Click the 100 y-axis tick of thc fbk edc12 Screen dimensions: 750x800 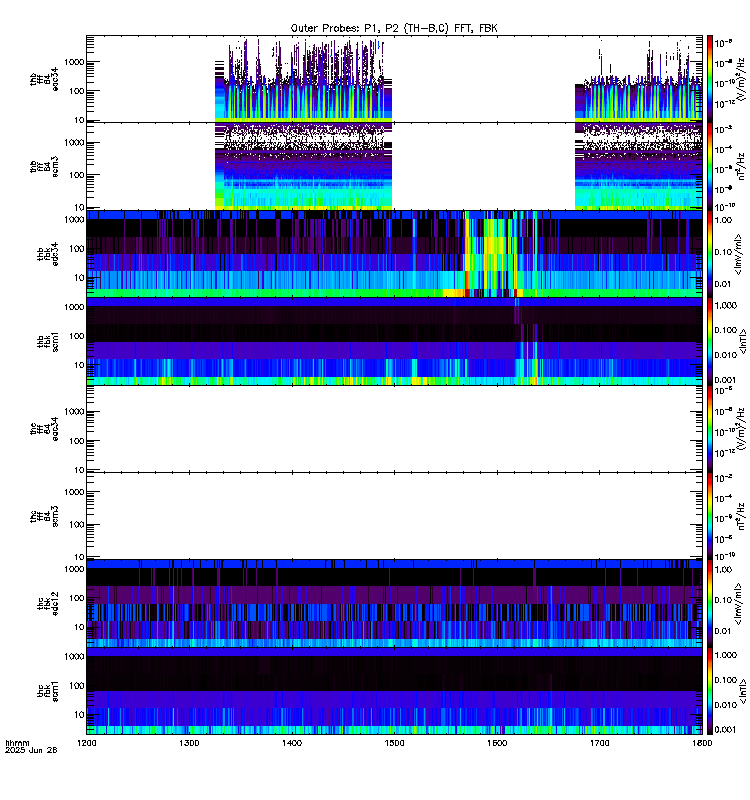pyautogui.click(x=77, y=598)
